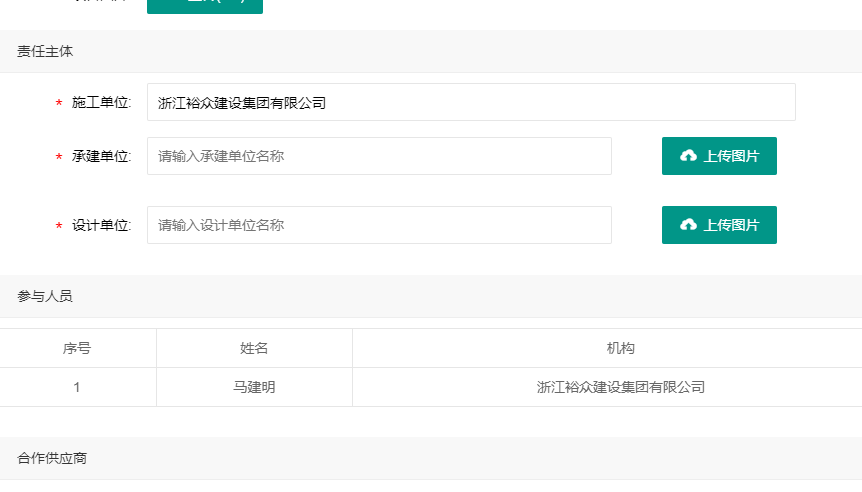Click the 施工单位 input field
The image size is (862, 492).
click(471, 102)
